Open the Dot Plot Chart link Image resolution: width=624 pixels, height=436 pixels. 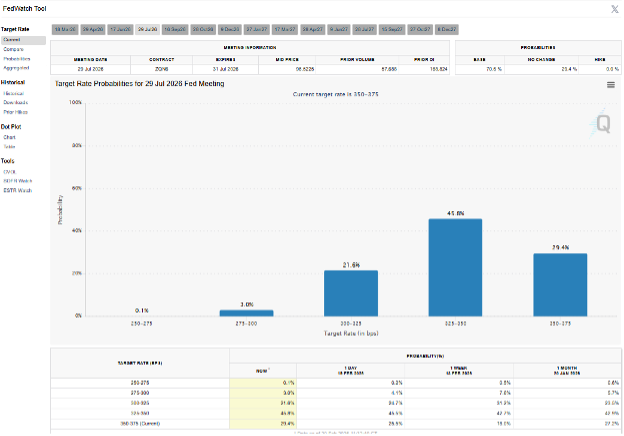pyautogui.click(x=9, y=137)
